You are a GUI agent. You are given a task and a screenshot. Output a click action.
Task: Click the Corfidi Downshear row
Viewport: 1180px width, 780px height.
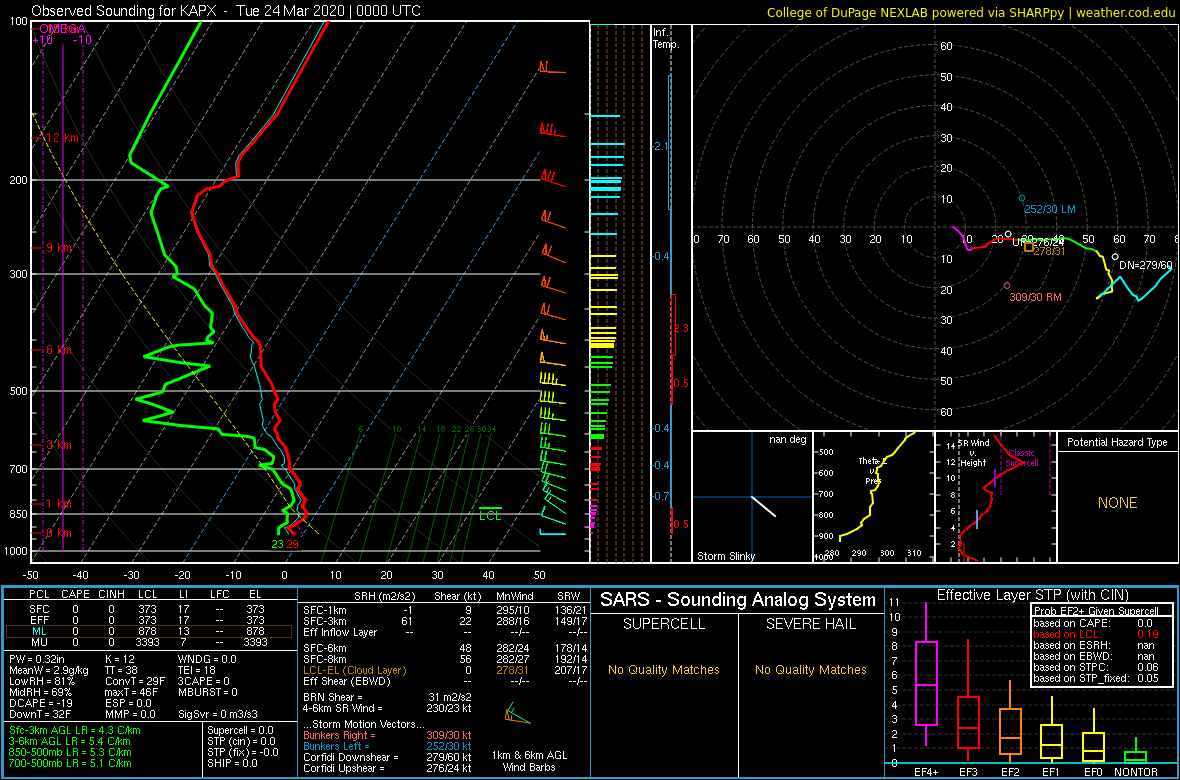(387, 757)
